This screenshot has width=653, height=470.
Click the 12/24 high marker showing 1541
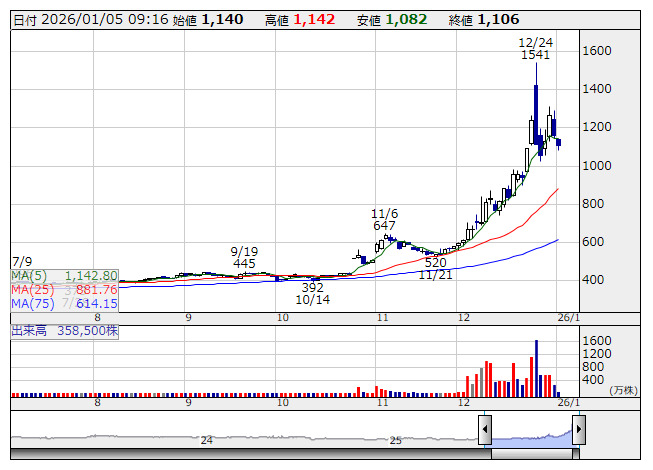pos(536,49)
